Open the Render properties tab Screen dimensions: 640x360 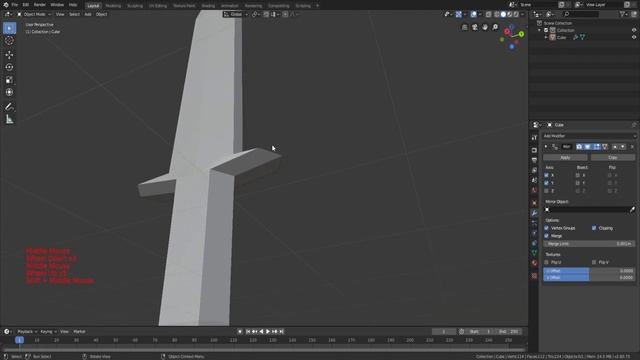534,150
